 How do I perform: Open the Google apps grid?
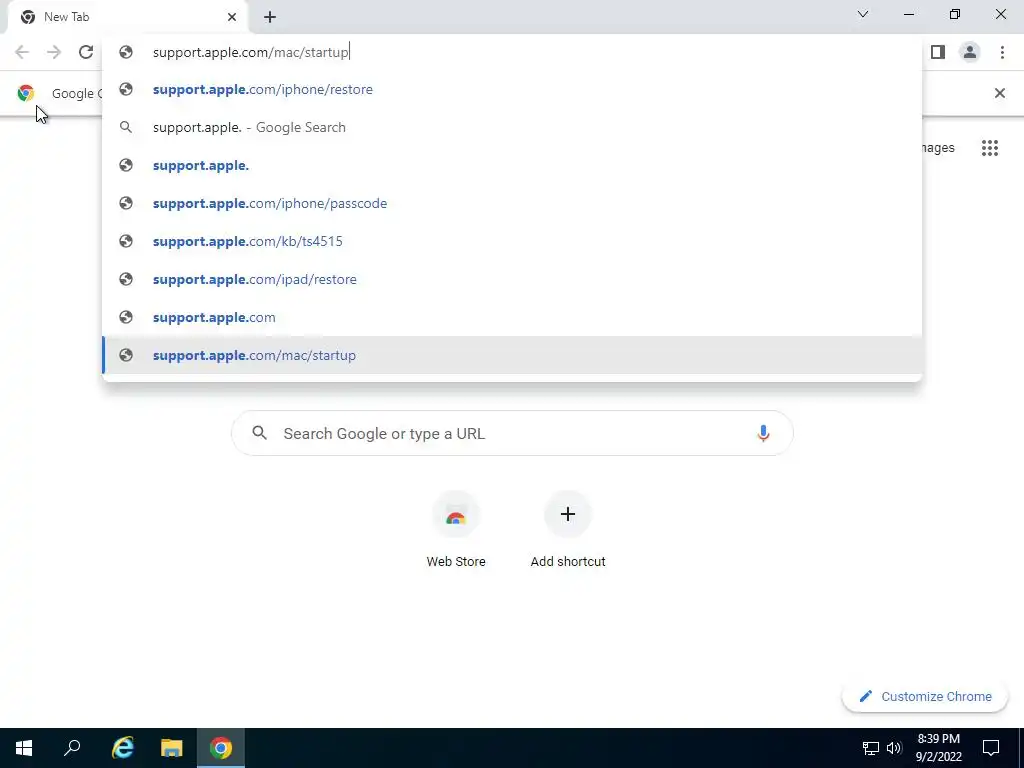(x=990, y=148)
